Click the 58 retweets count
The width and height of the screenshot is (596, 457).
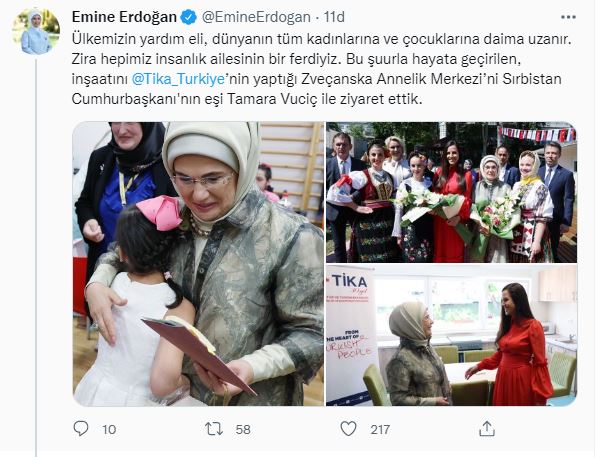pyautogui.click(x=243, y=429)
